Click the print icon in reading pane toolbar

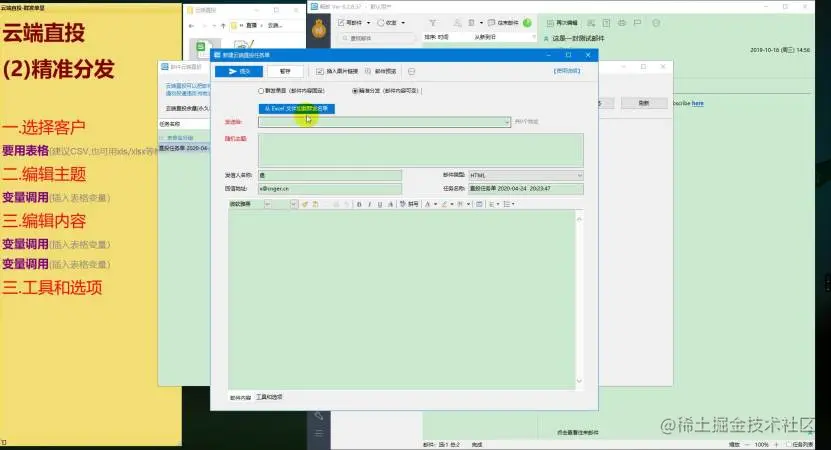(622, 23)
